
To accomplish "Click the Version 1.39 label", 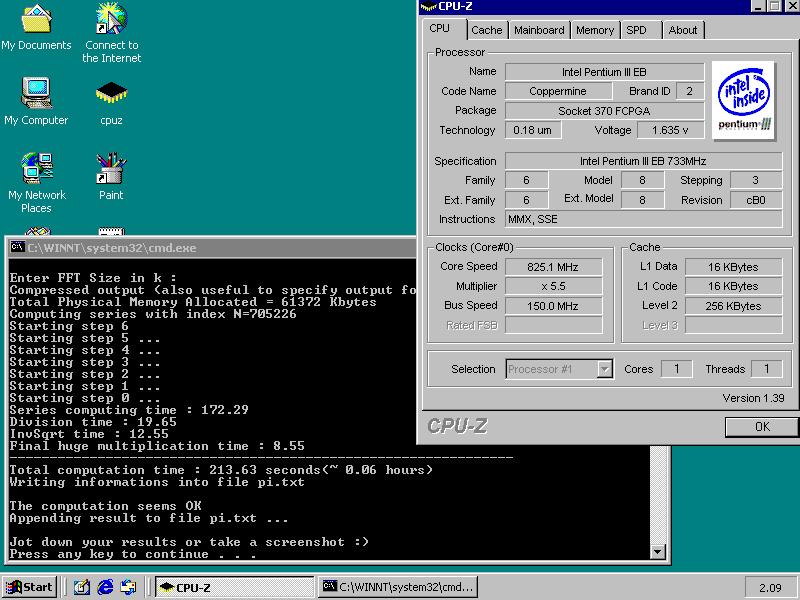I will point(753,398).
